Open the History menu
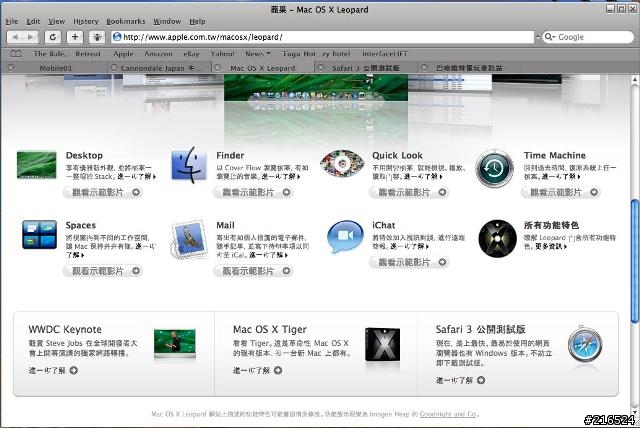The width and height of the screenshot is (640, 428). pos(86,21)
